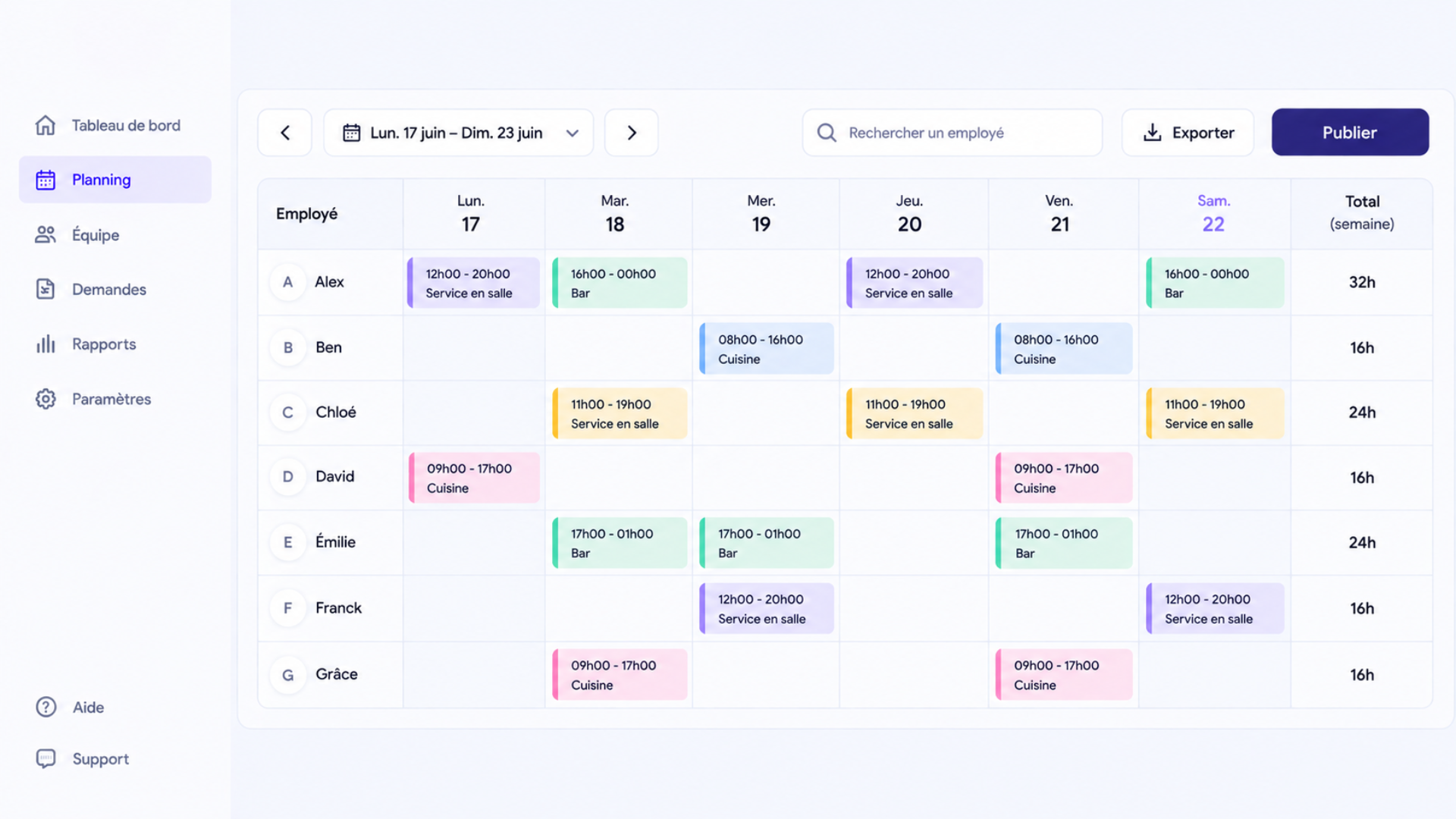Open Paramètres gear icon
The height and width of the screenshot is (819, 1456).
45,399
